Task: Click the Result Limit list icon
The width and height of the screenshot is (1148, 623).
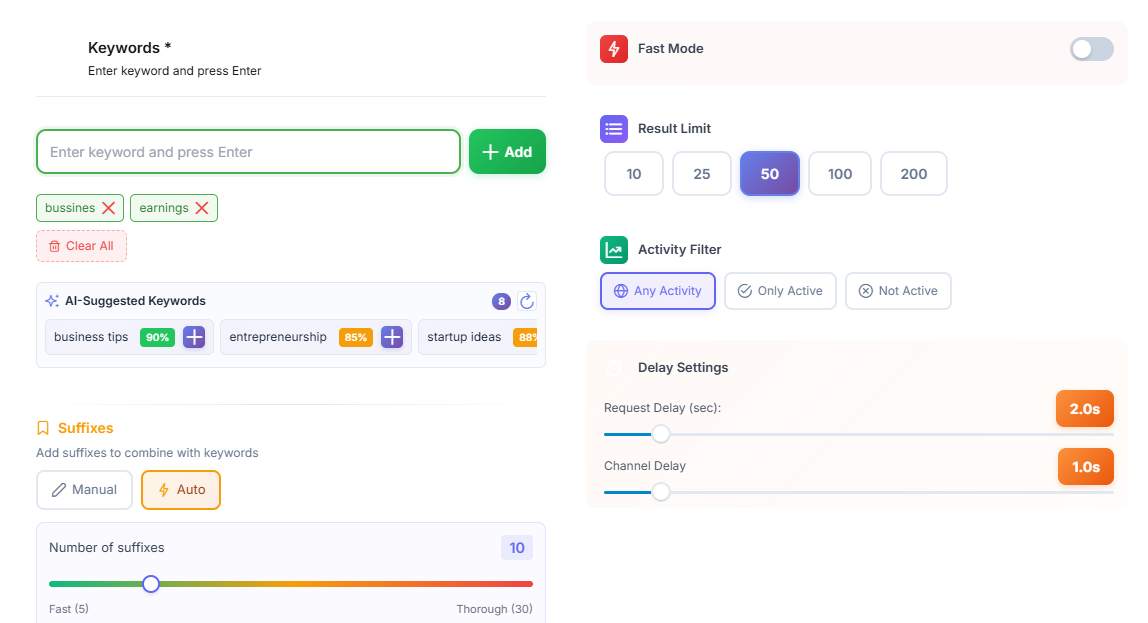Action: pyautogui.click(x=613, y=128)
